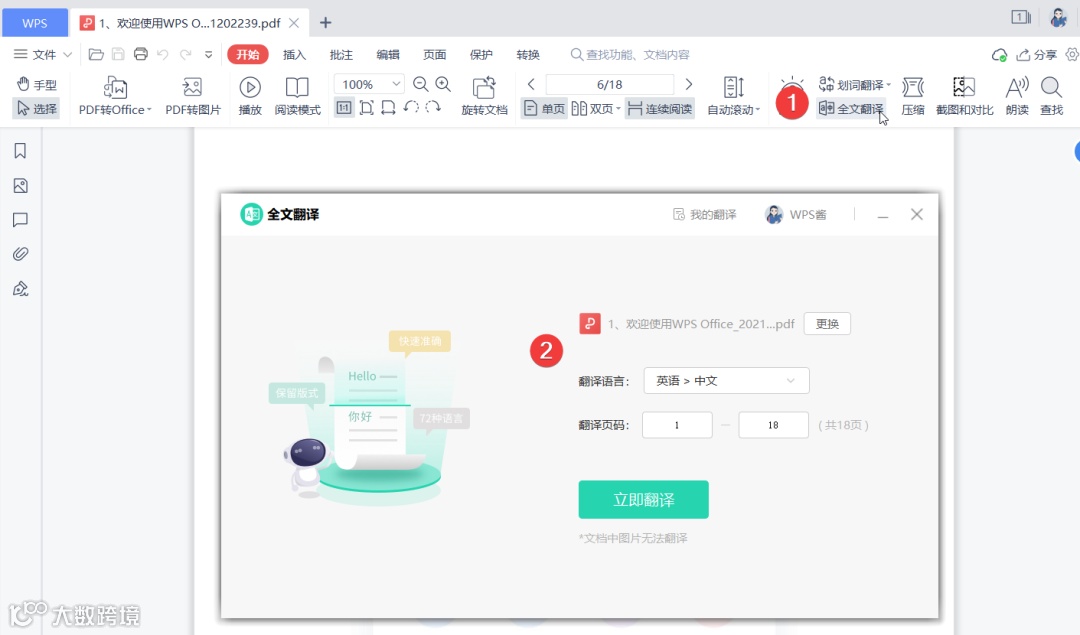This screenshot has height=635, width=1080.
Task: Edit the page number field 6/18
Action: (610, 84)
